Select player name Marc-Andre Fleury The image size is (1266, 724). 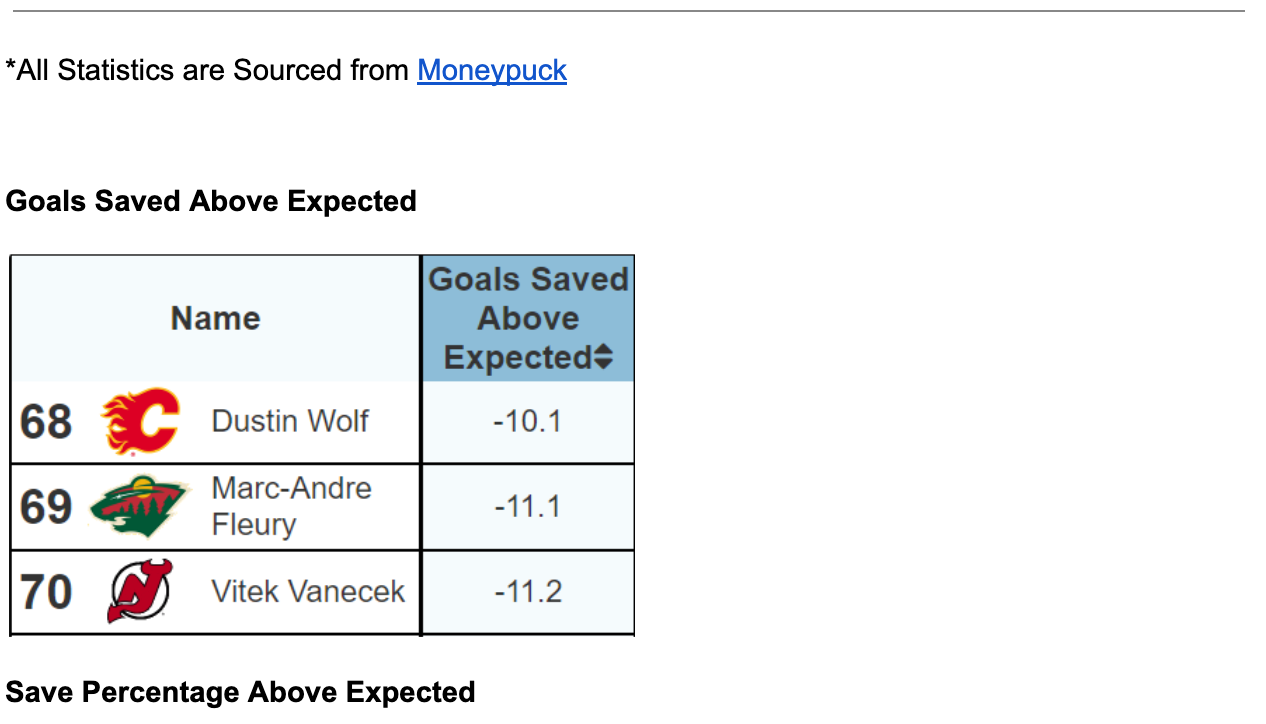[x=291, y=506]
